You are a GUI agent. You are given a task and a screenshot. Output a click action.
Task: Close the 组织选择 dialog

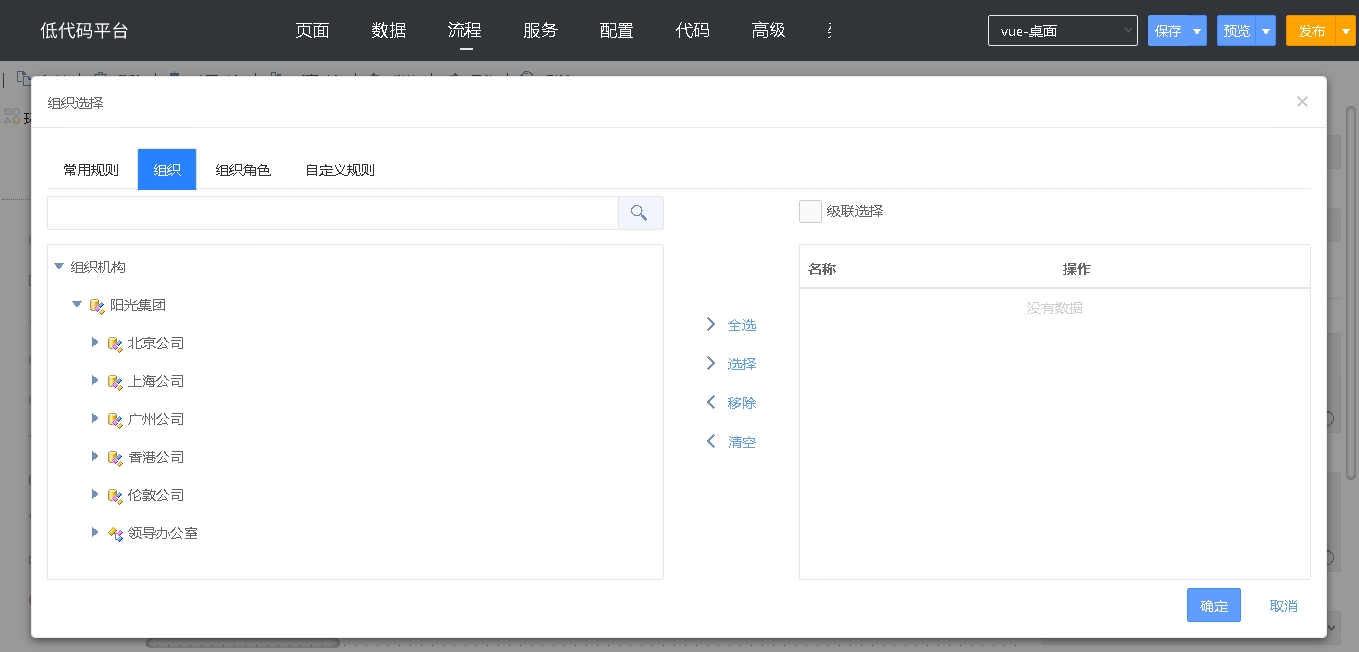(1302, 101)
